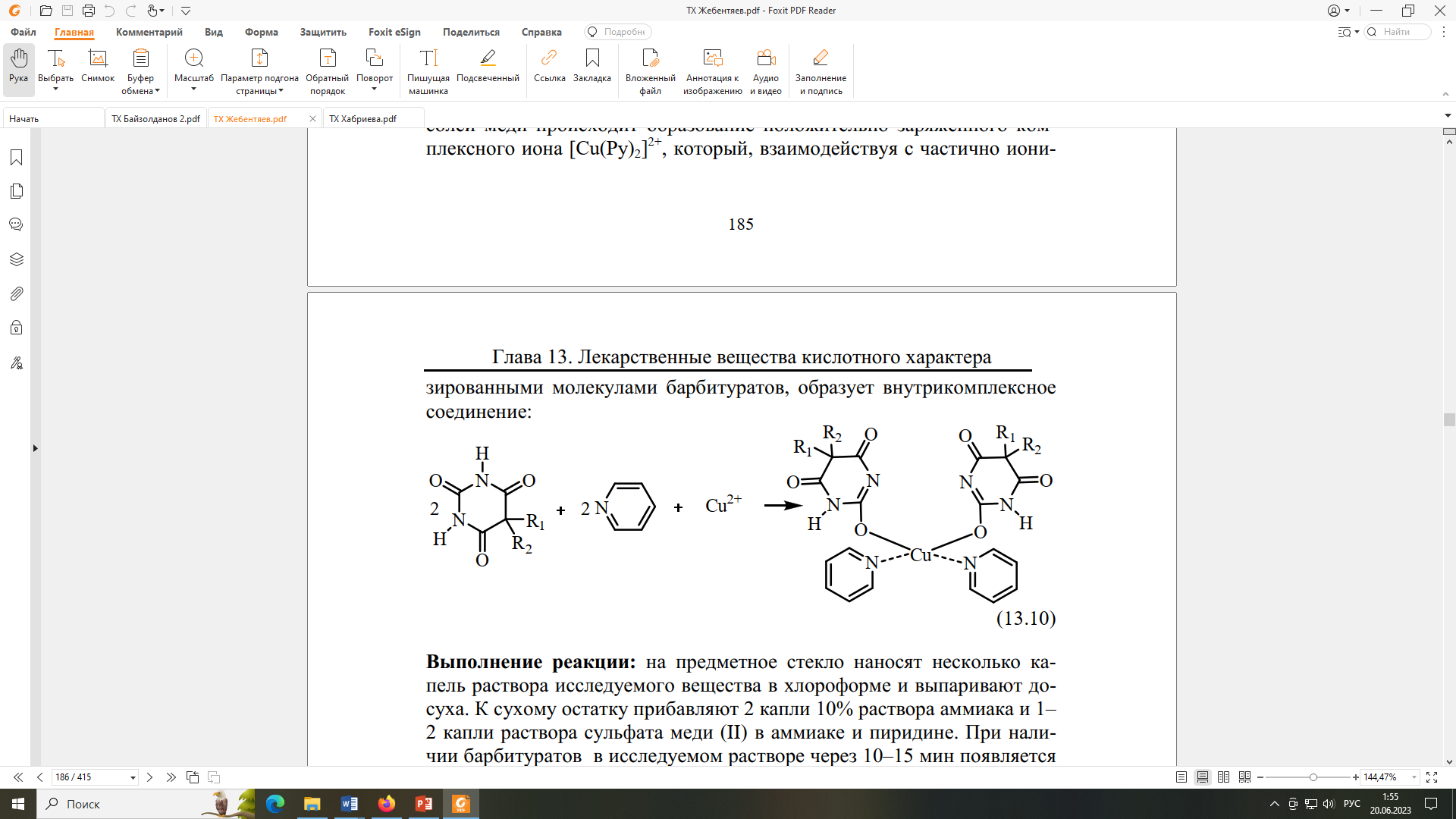Open Параметр подгона страницы fit options
Viewport: 1456px width, 819px height.
click(x=259, y=71)
